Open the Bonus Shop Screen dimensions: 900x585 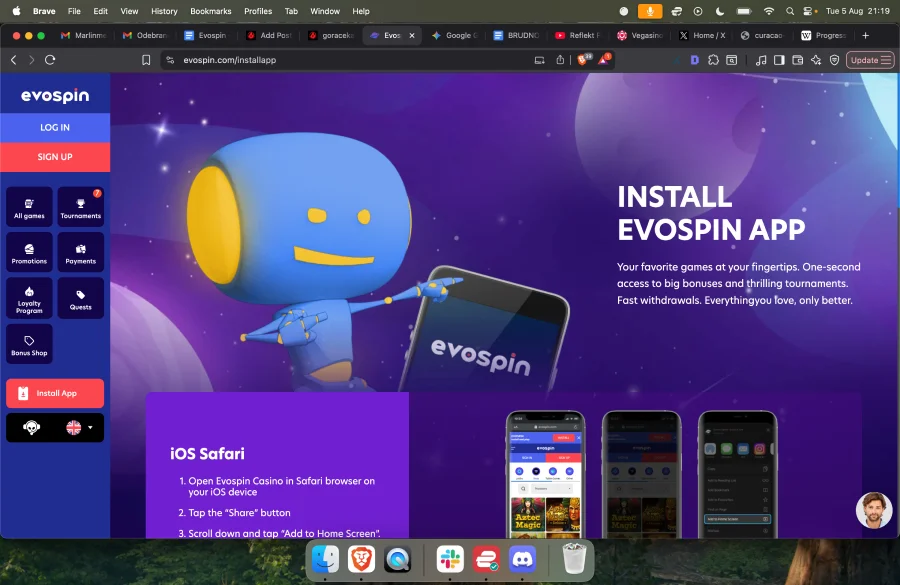(29, 344)
